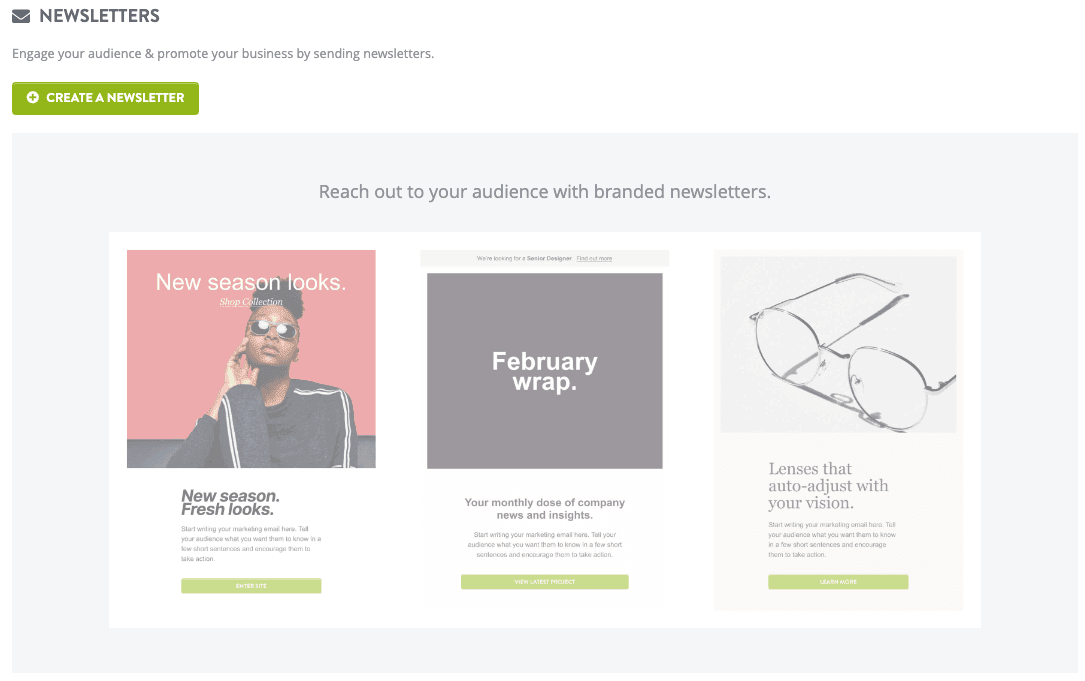1085x681 pixels.
Task: Click 'Your monthly dose of company news' heading
Action: click(x=544, y=508)
